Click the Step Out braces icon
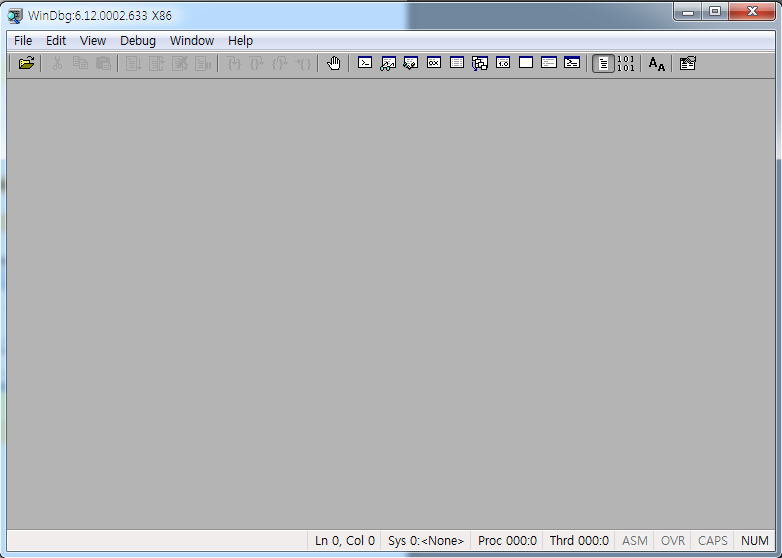This screenshot has width=782, height=558. [x=279, y=63]
